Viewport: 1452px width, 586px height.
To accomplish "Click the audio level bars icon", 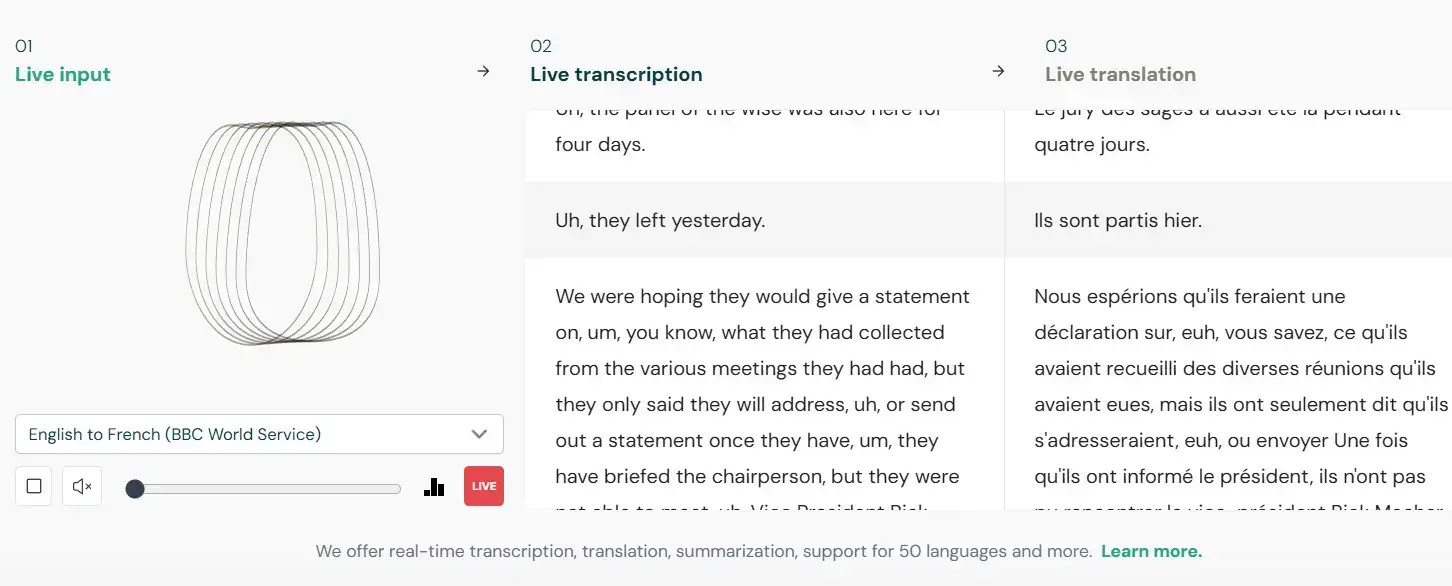I will point(434,487).
